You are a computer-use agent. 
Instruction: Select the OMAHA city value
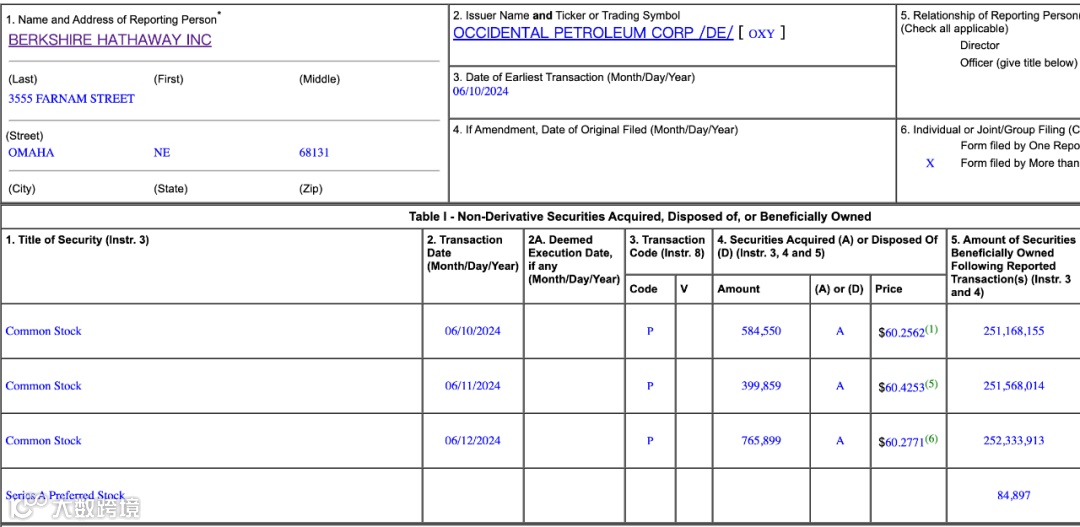(x=31, y=153)
